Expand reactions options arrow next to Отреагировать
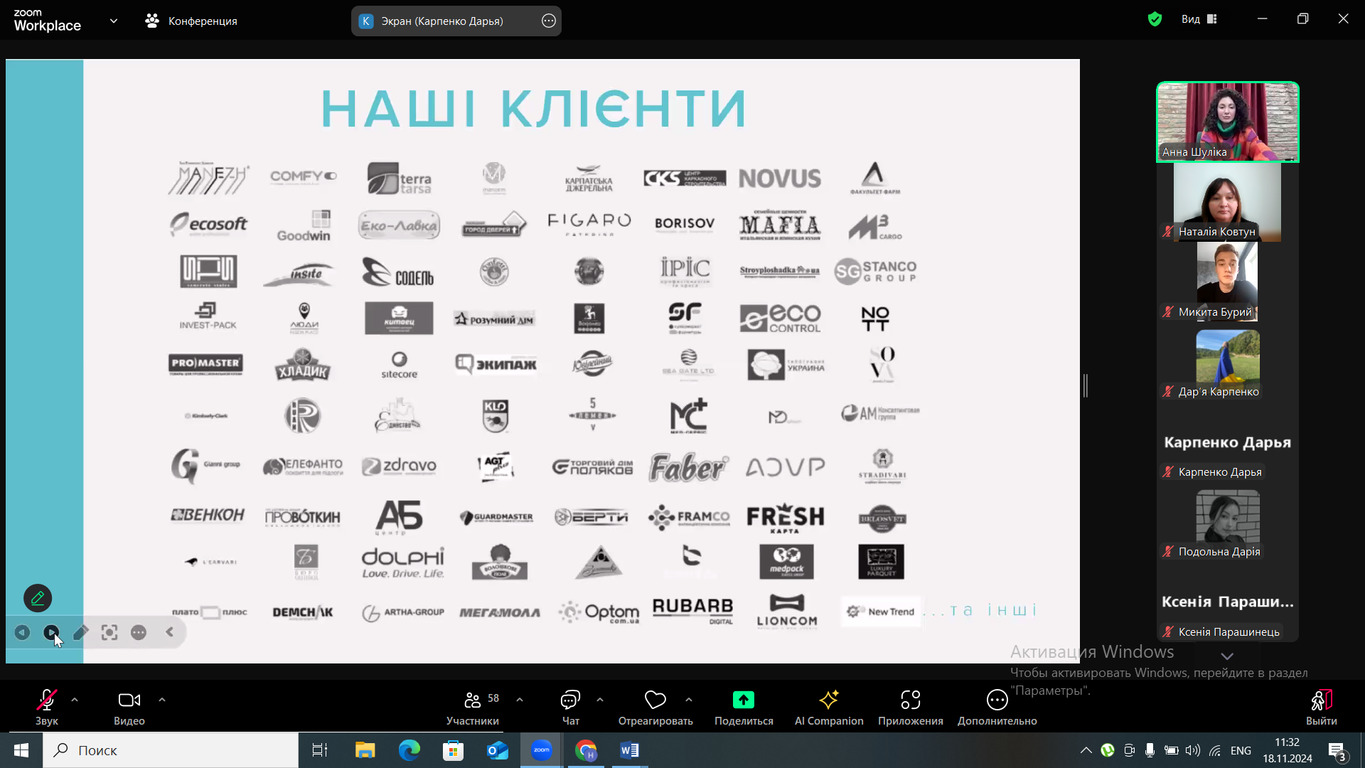 coord(688,700)
